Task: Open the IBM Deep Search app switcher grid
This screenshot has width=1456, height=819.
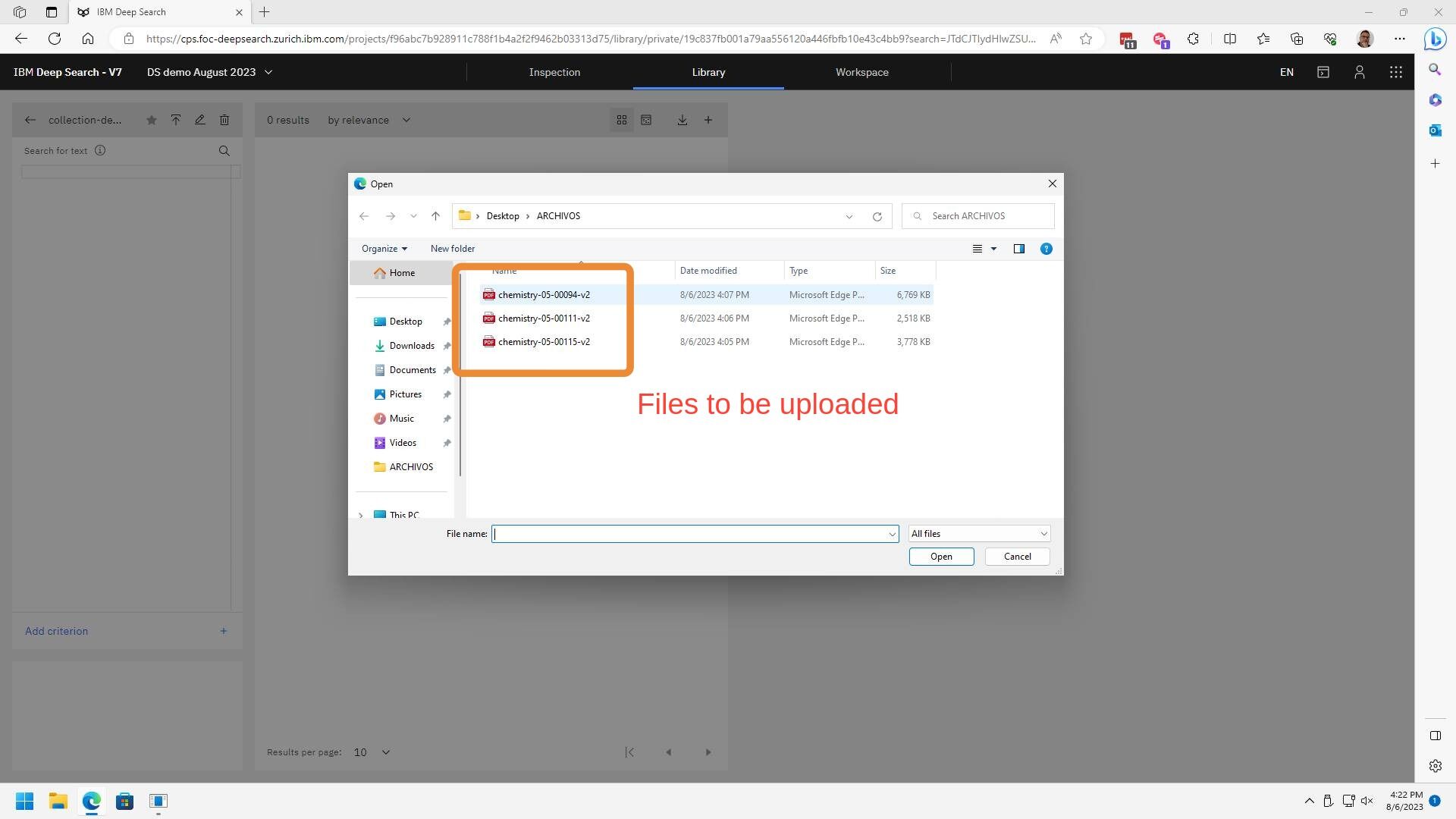Action: tap(1395, 72)
